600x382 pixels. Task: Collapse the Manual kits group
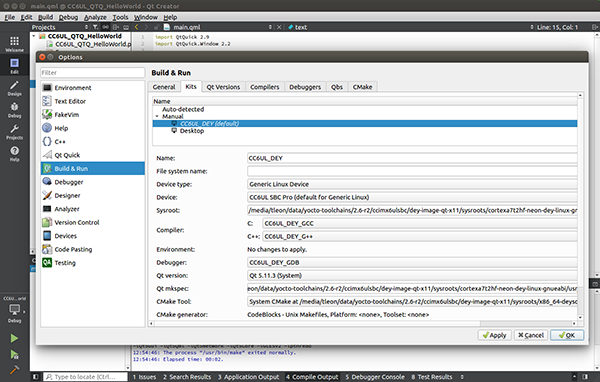point(157,116)
